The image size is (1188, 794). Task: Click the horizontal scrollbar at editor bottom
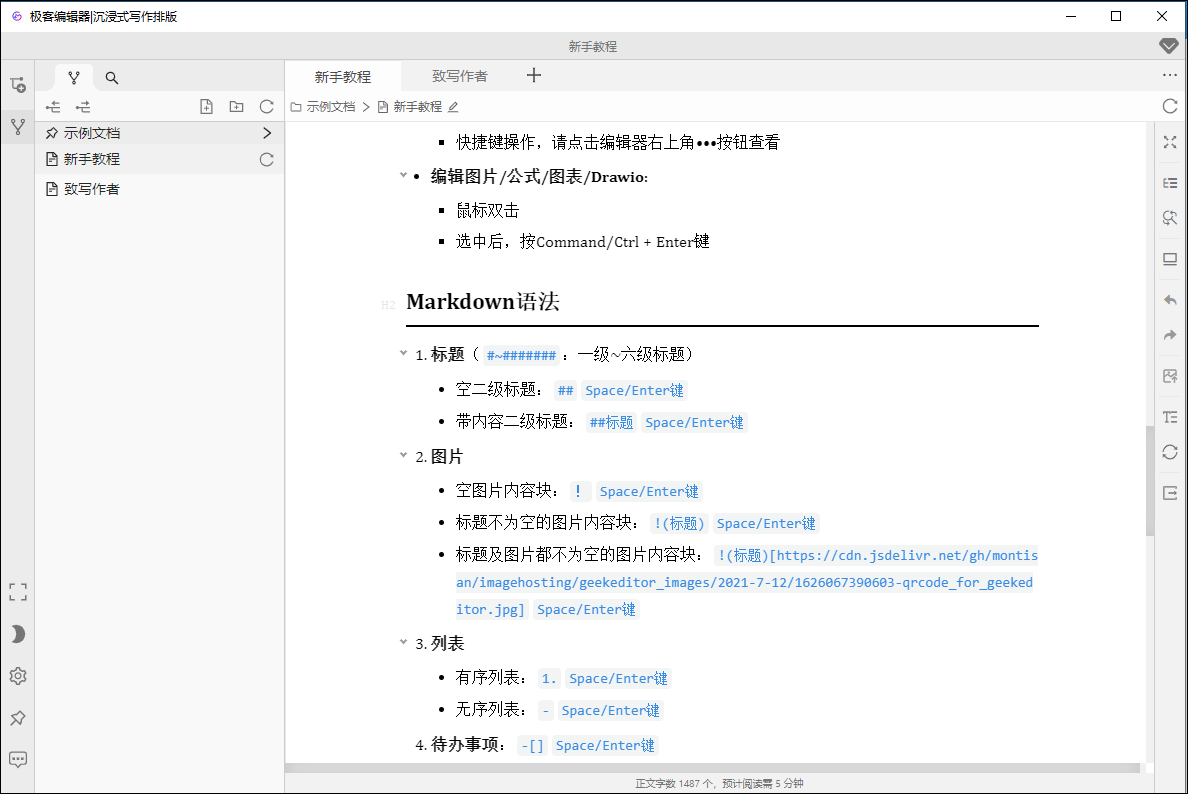click(x=712, y=768)
